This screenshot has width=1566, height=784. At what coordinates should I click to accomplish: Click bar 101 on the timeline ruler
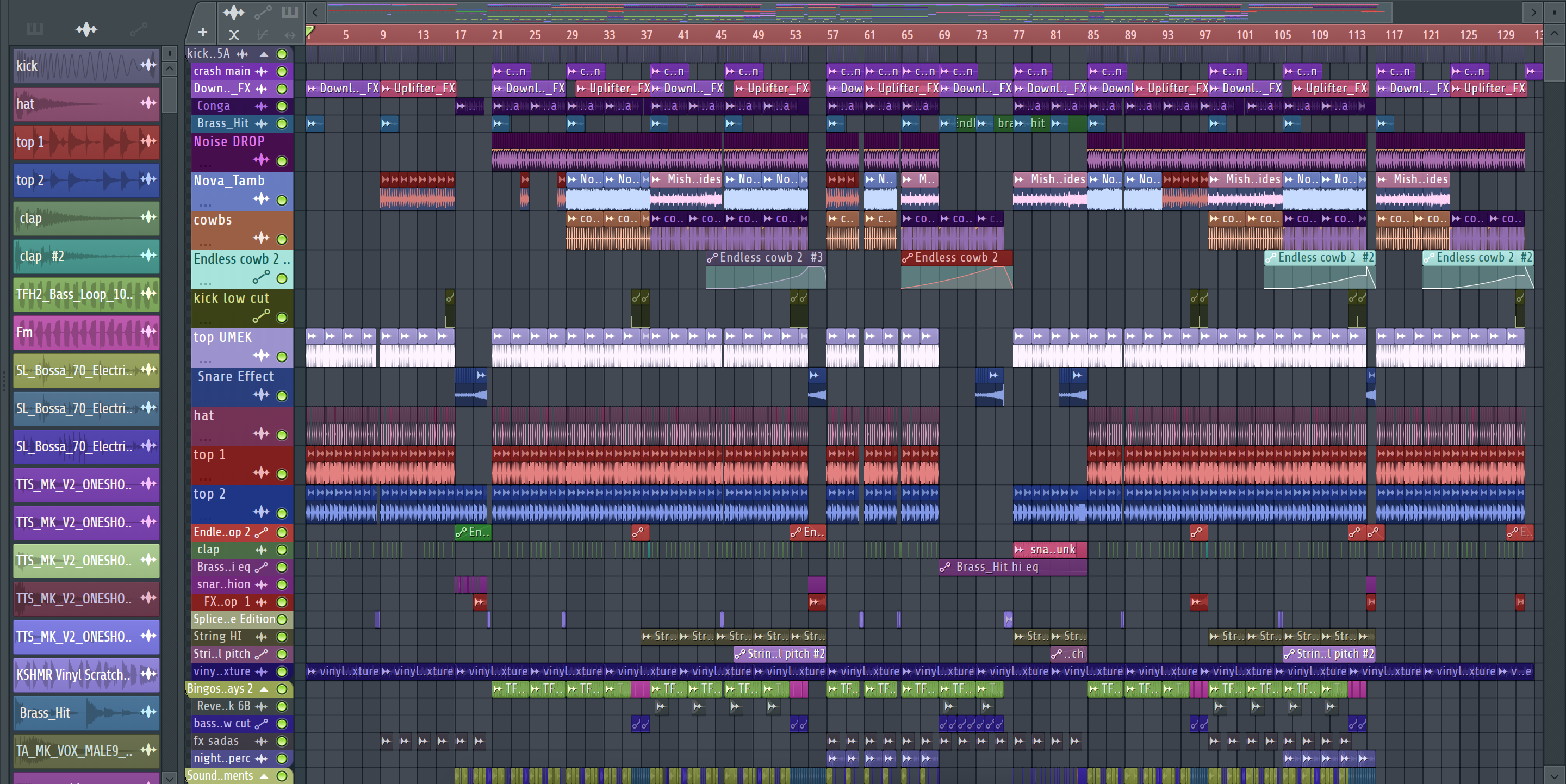(1245, 35)
